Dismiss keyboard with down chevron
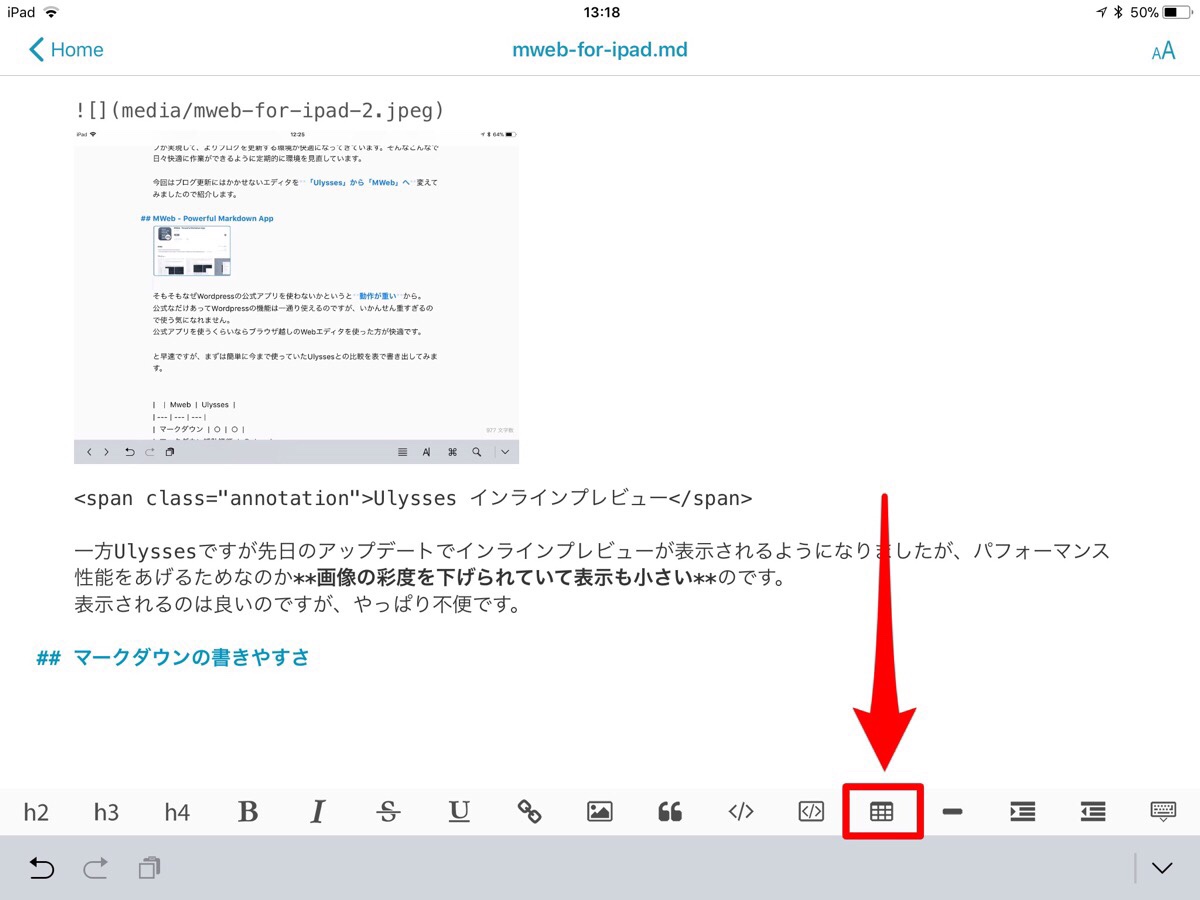The height and width of the screenshot is (900, 1200). [1162, 868]
